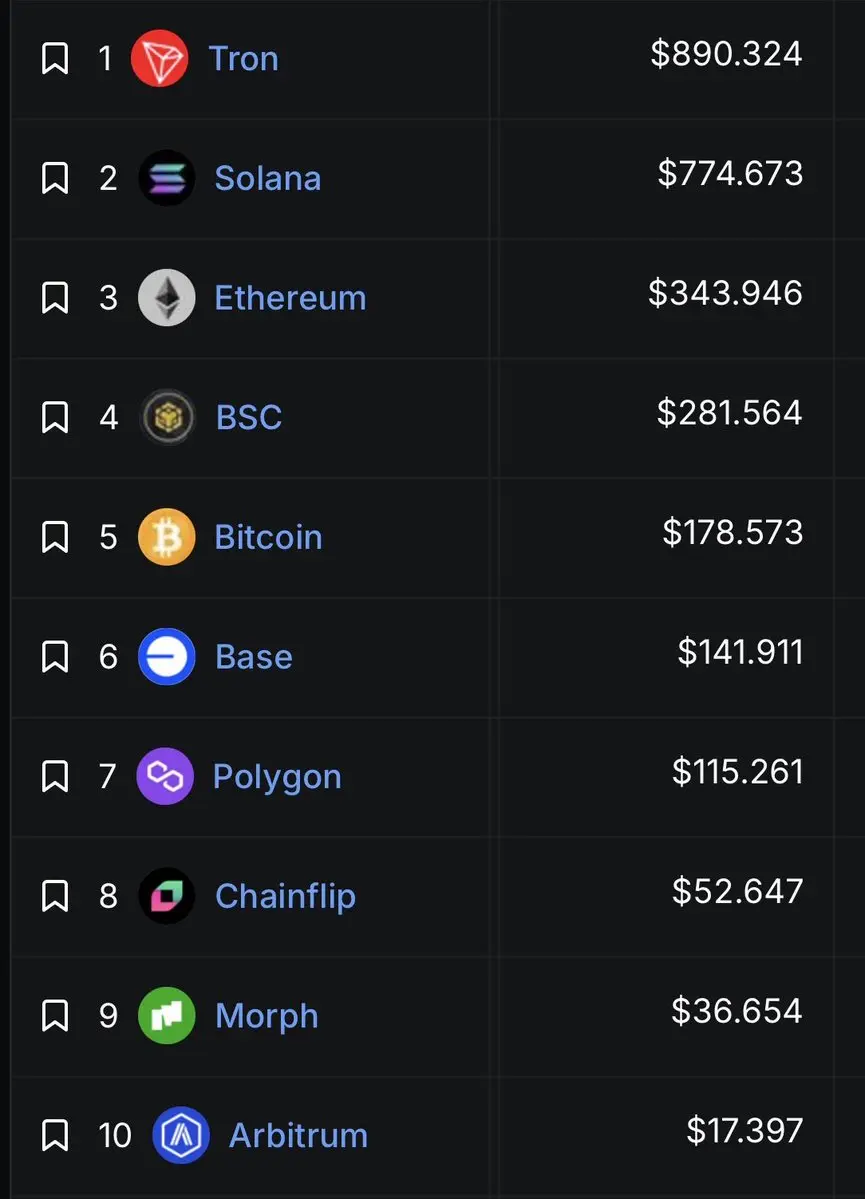
Task: Open the Morph chain link
Action: pyautogui.click(x=266, y=1015)
